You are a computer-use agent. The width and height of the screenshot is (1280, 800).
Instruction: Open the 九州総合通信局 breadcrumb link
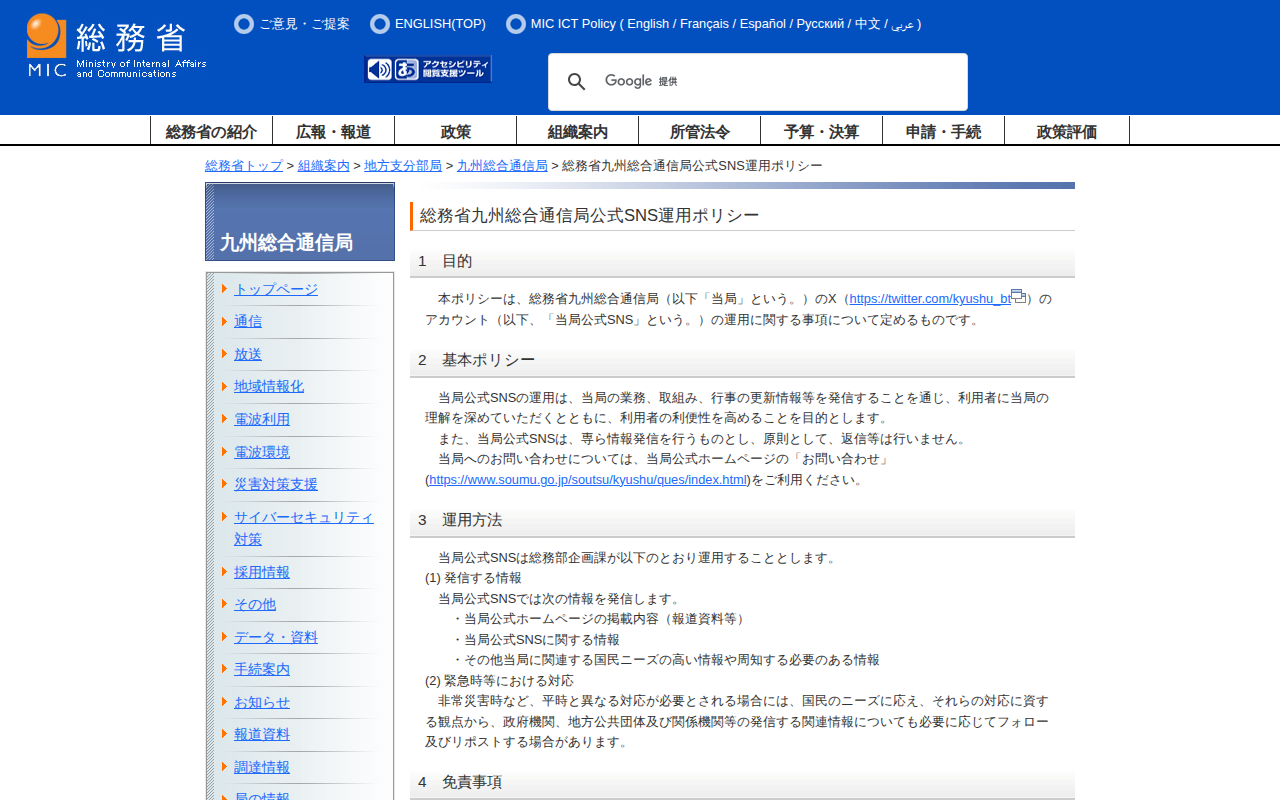click(502, 166)
